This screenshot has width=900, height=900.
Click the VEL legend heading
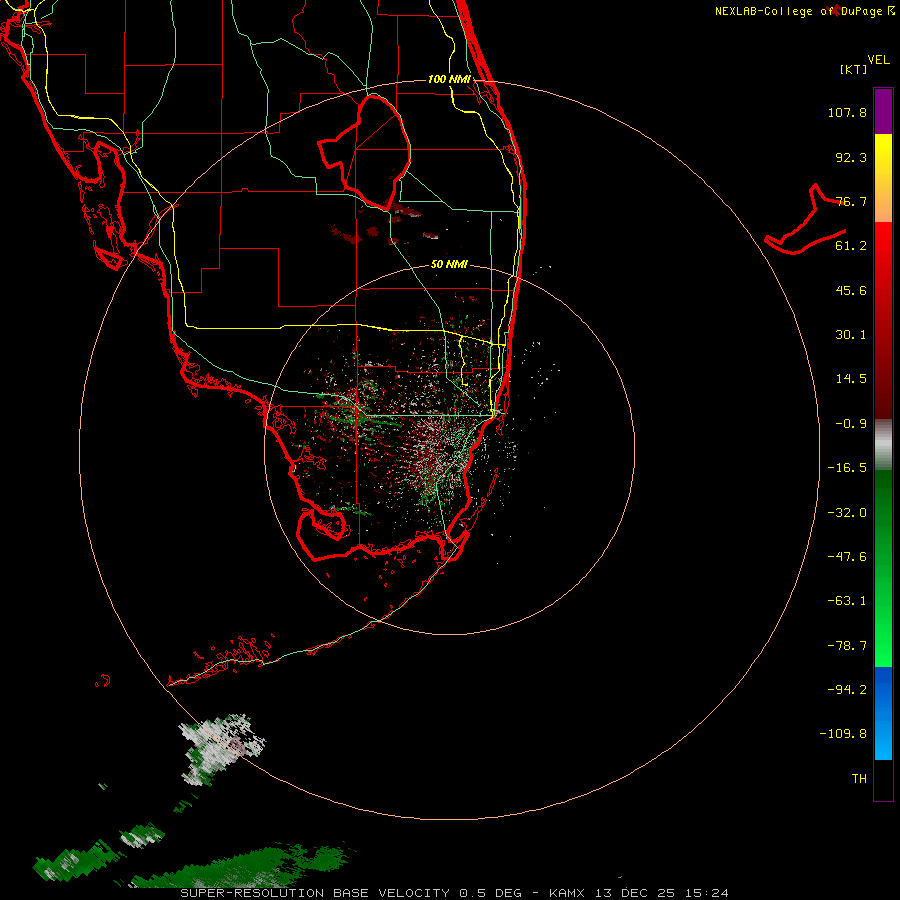[878, 60]
